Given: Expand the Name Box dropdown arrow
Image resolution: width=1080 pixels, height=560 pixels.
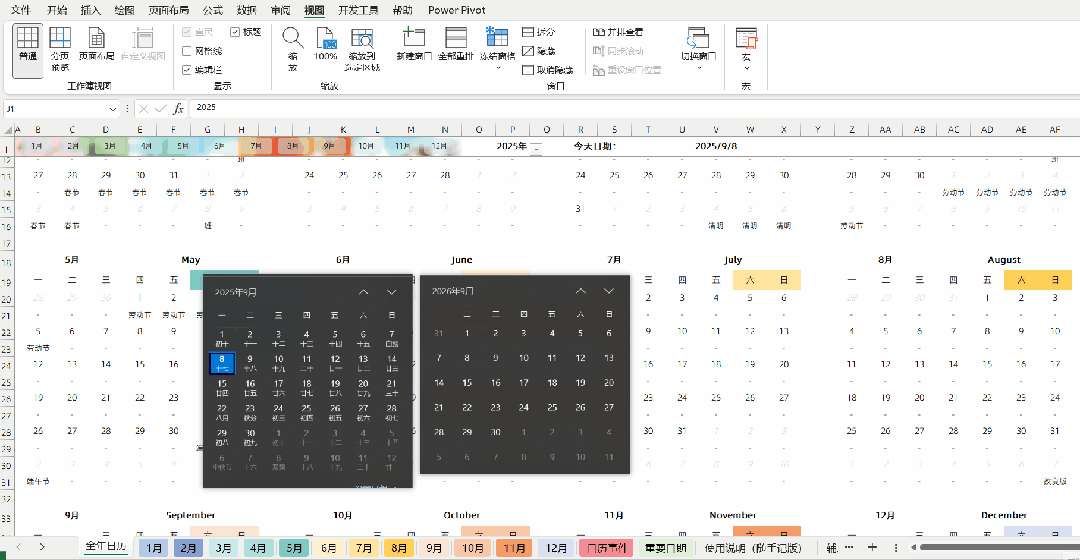Looking at the screenshot, I should coord(113,109).
